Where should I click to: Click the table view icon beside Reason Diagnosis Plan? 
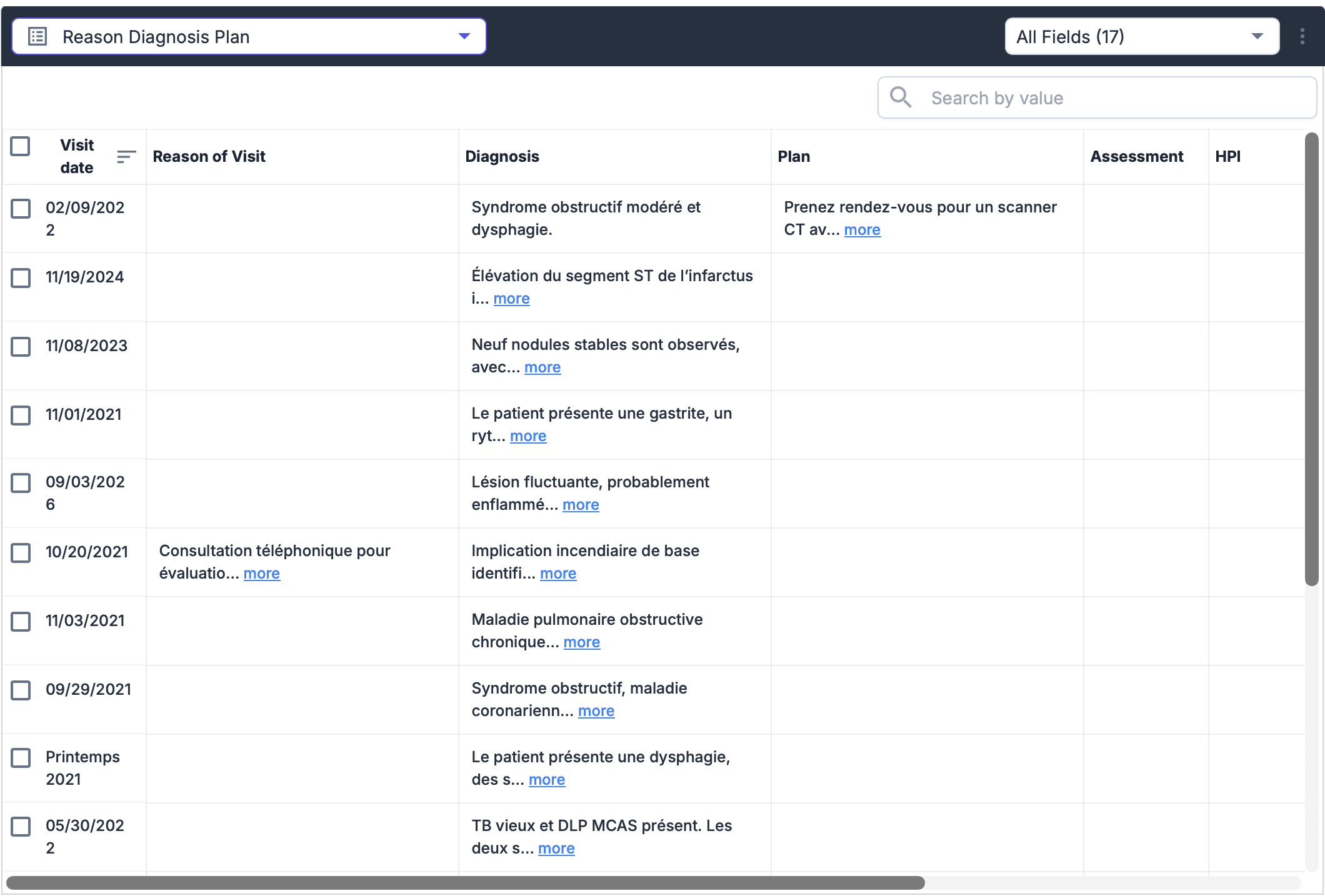click(37, 36)
